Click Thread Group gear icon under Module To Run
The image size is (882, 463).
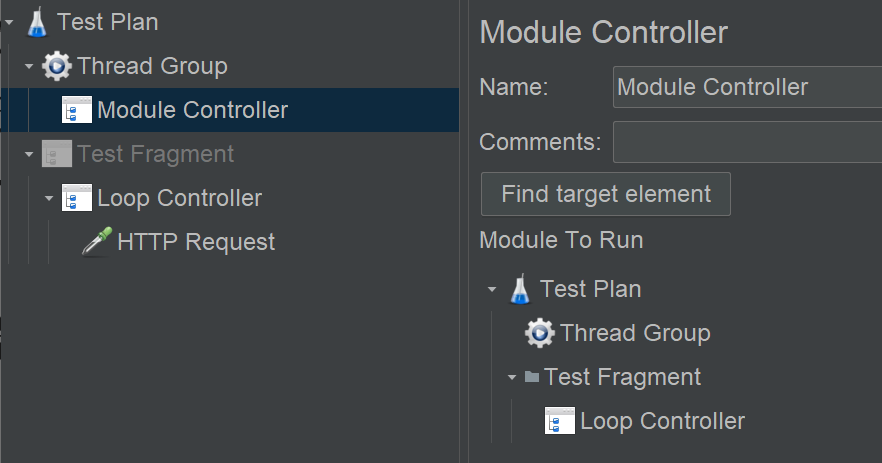[539, 333]
